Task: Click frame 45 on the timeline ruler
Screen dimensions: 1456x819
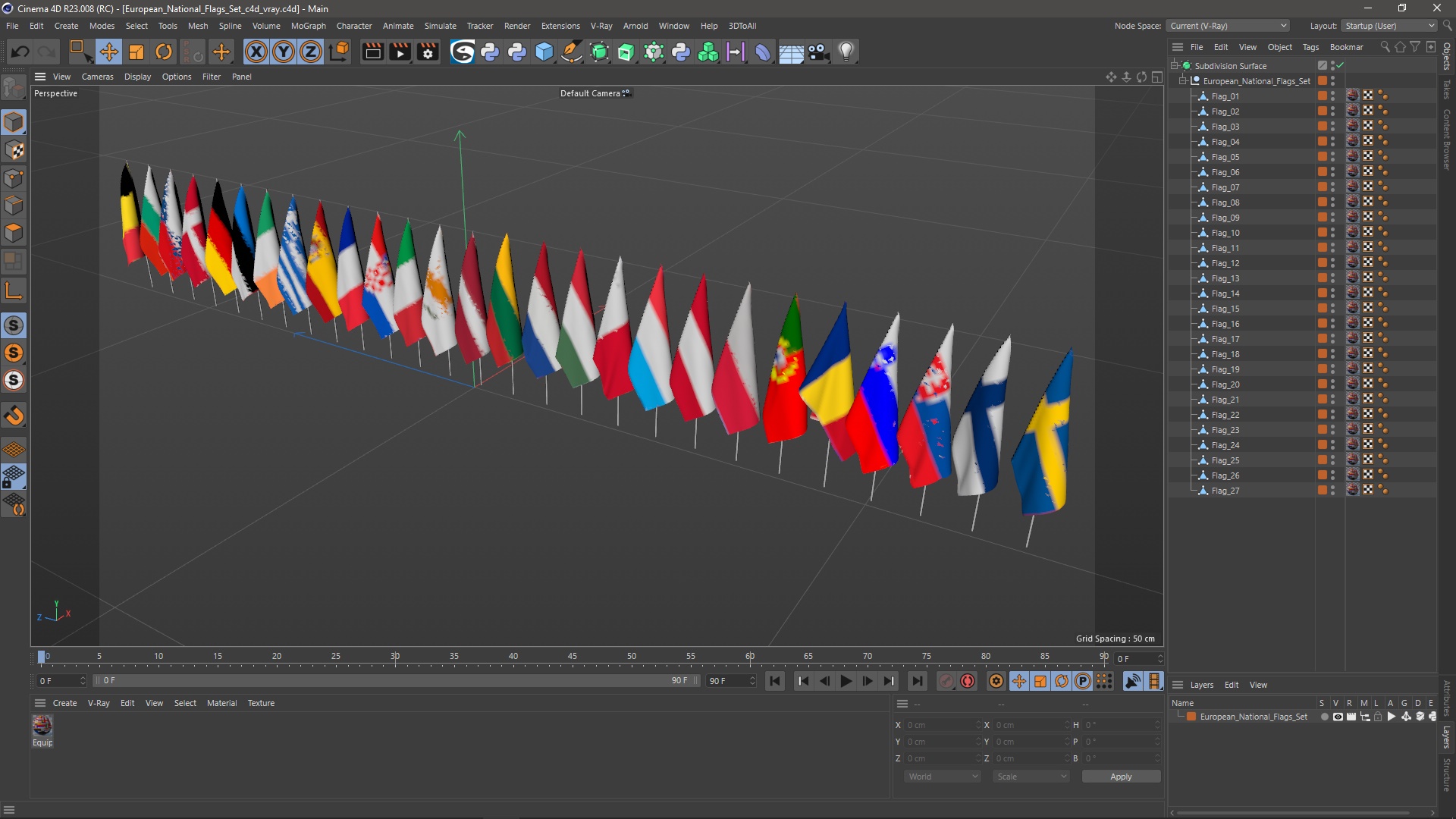Action: click(x=573, y=657)
